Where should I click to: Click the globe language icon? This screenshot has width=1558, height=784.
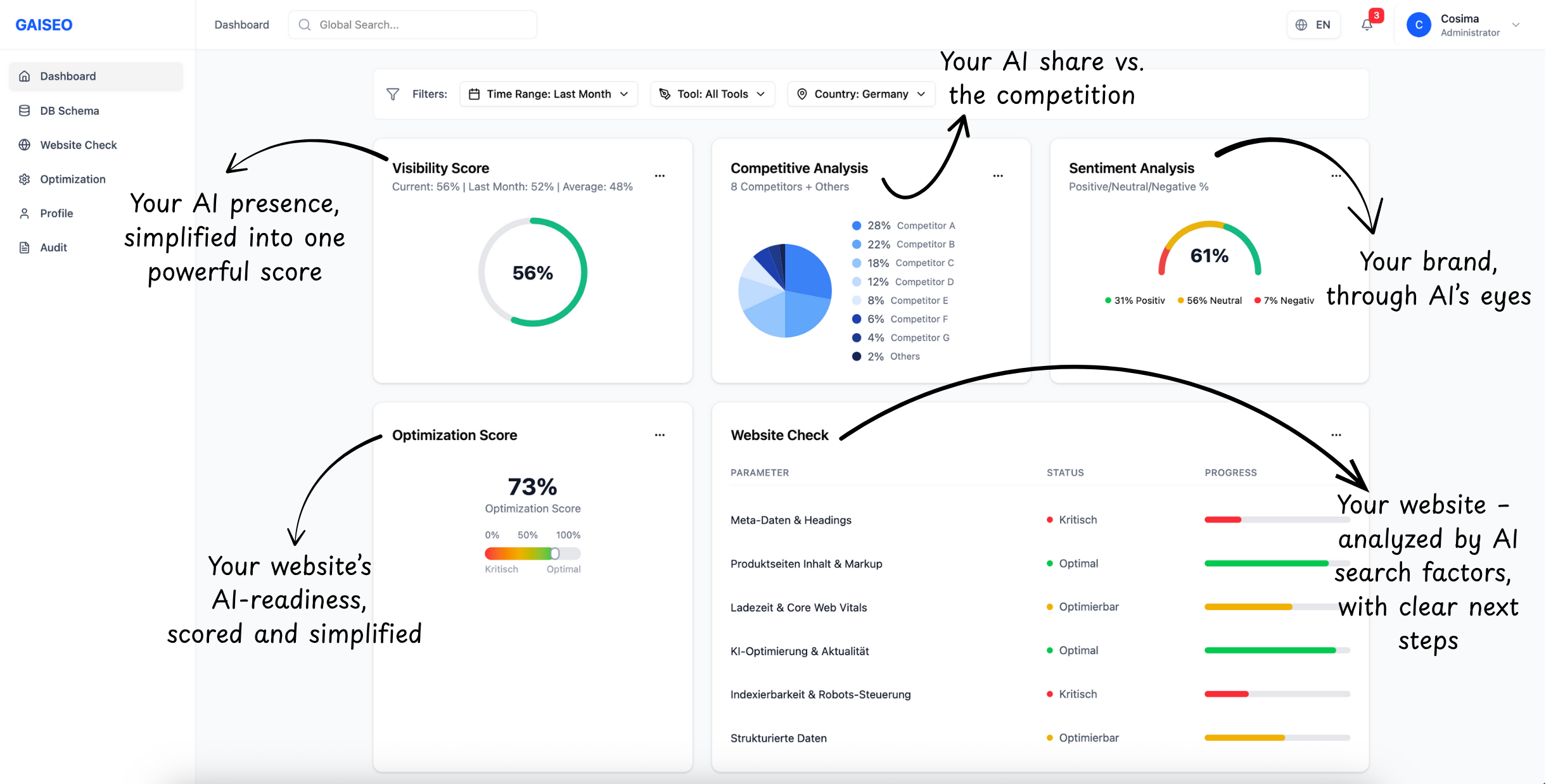pos(1301,25)
